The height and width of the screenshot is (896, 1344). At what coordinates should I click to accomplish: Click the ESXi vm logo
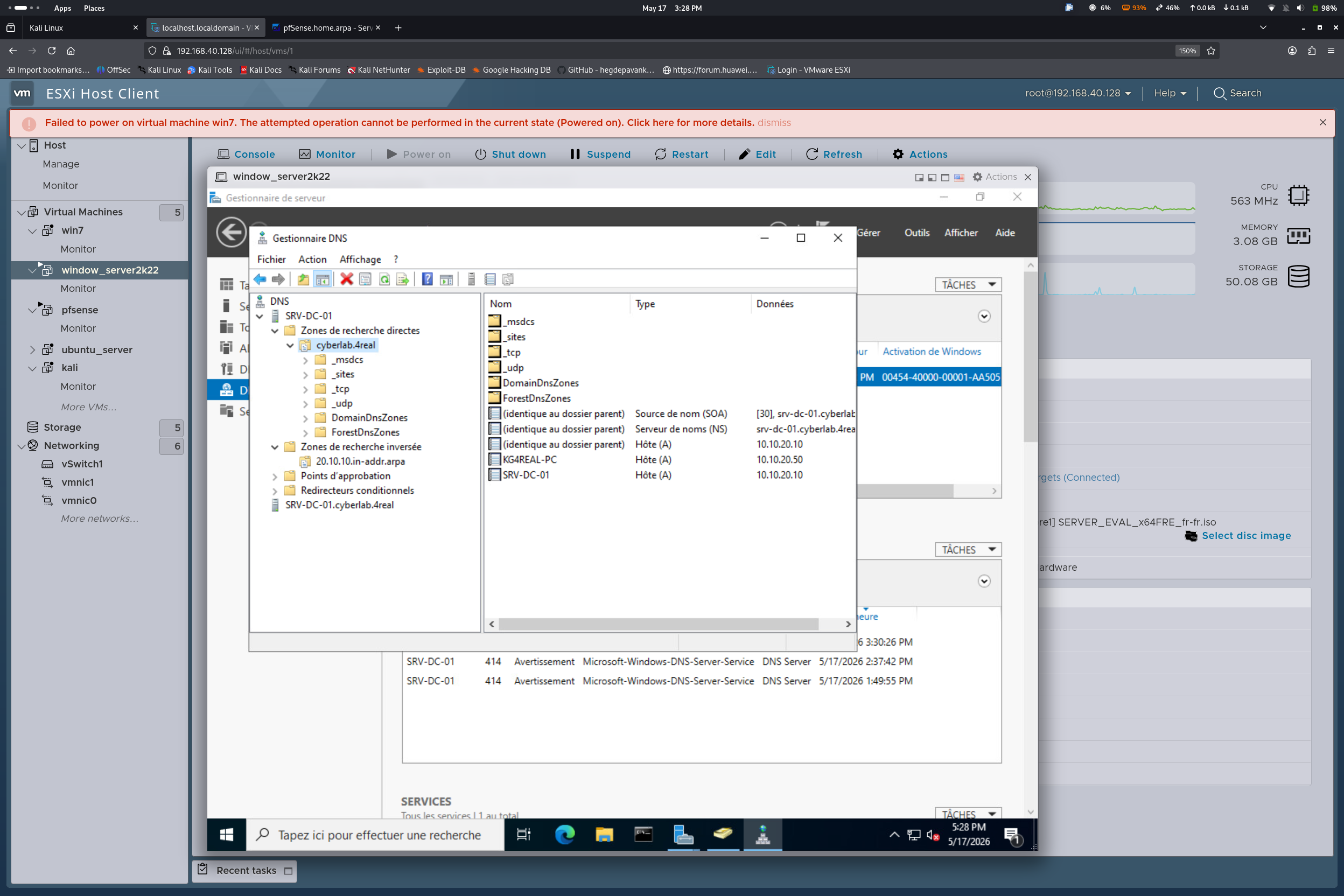tap(22, 94)
